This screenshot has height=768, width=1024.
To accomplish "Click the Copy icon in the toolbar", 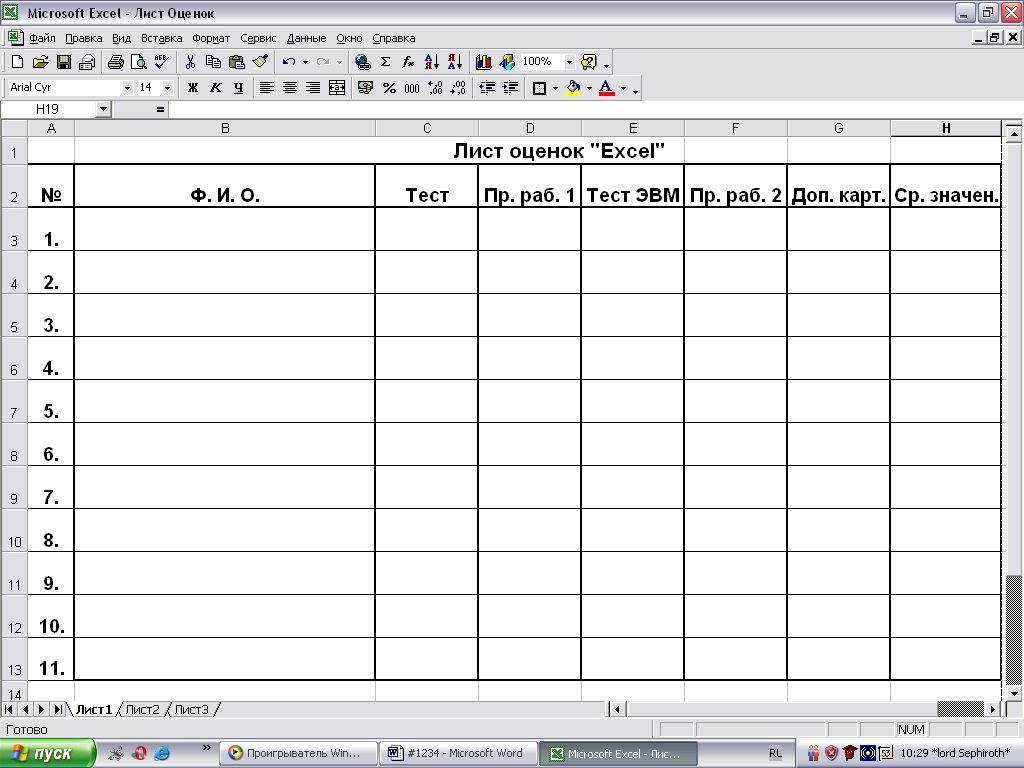I will coord(213,62).
